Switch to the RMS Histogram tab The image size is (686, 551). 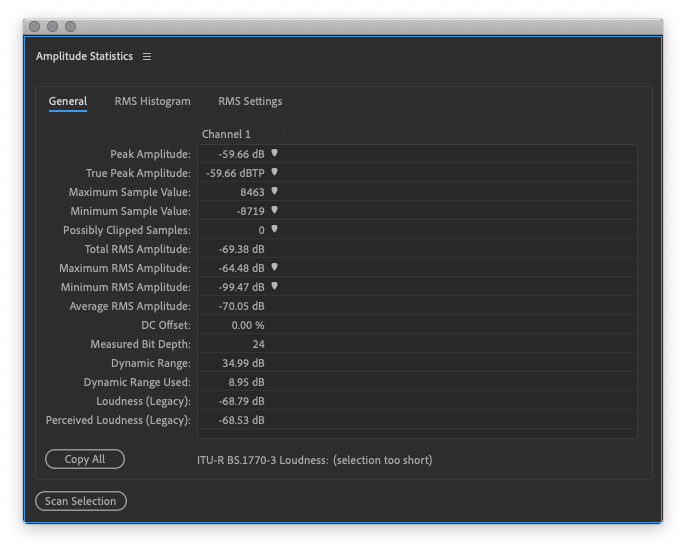(152, 101)
